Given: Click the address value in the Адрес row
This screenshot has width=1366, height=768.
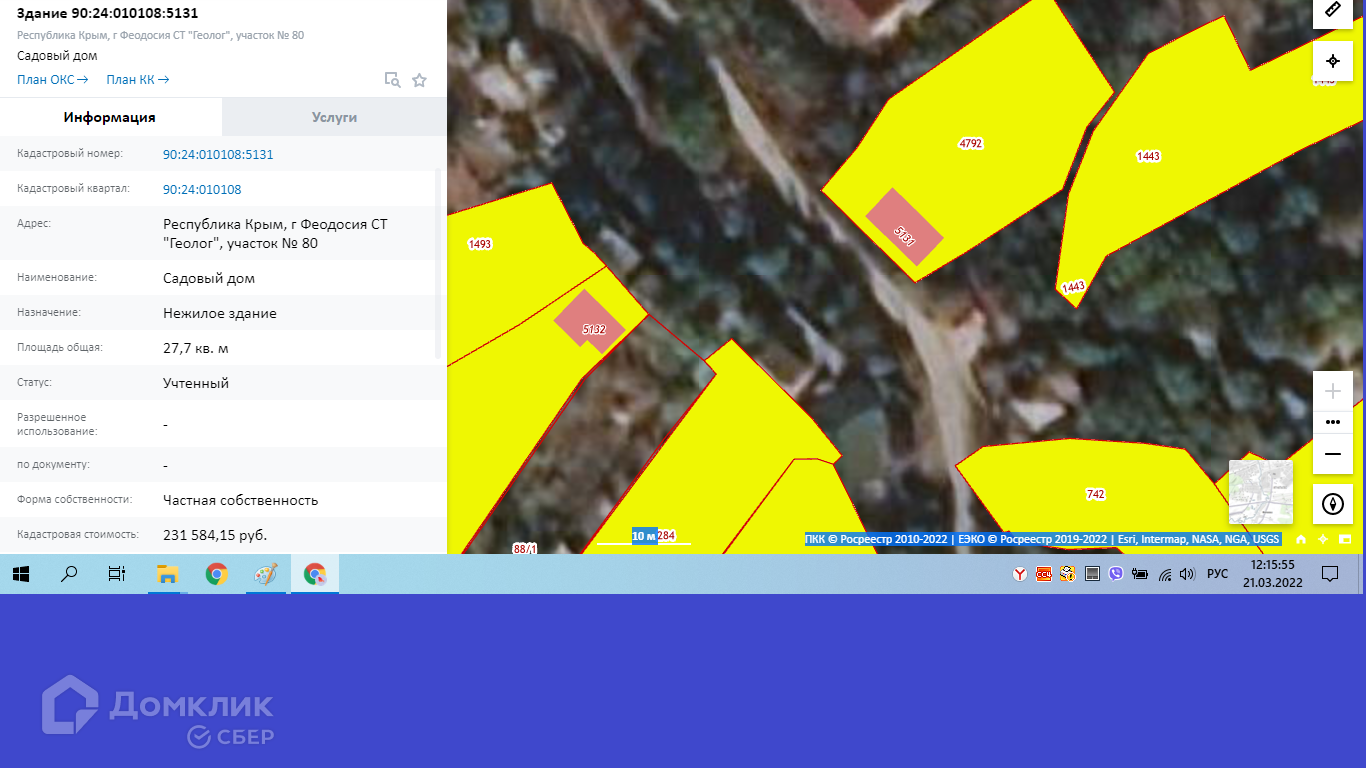Looking at the screenshot, I should [x=275, y=233].
